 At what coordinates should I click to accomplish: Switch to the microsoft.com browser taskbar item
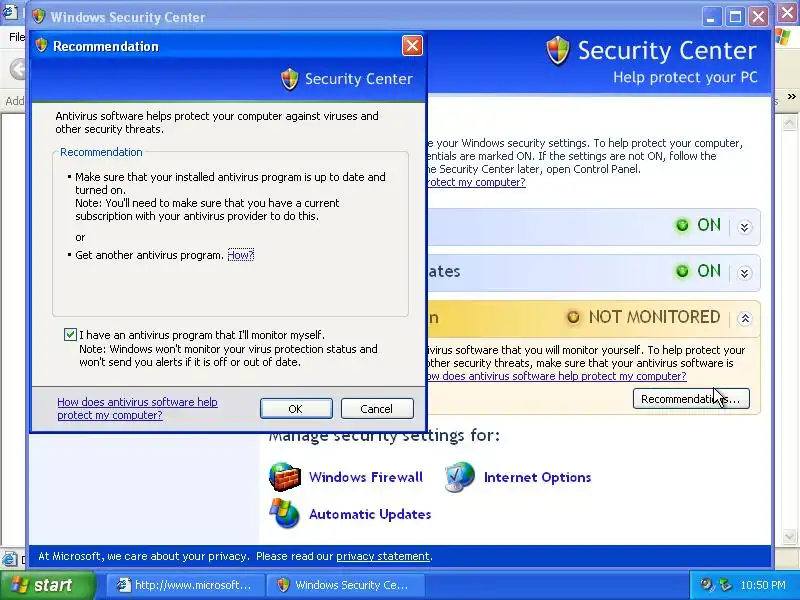pos(186,585)
